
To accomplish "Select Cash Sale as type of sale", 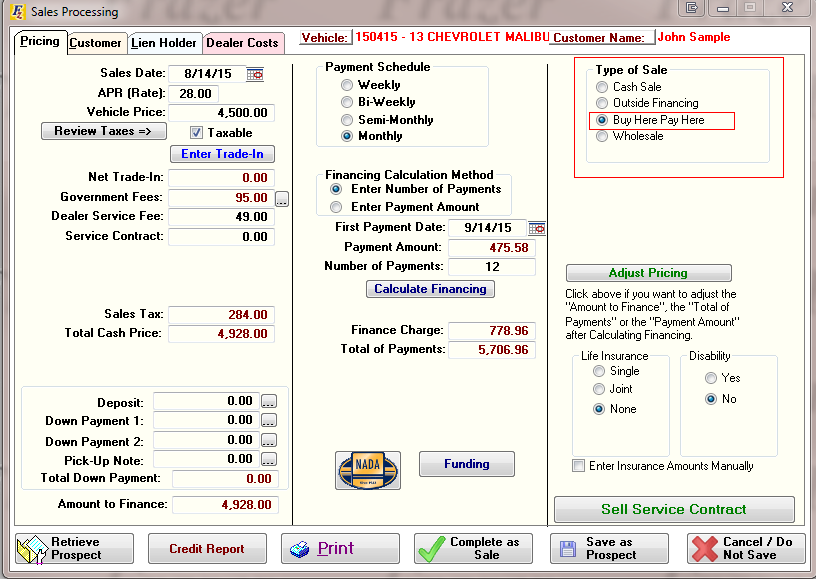I will pyautogui.click(x=602, y=87).
